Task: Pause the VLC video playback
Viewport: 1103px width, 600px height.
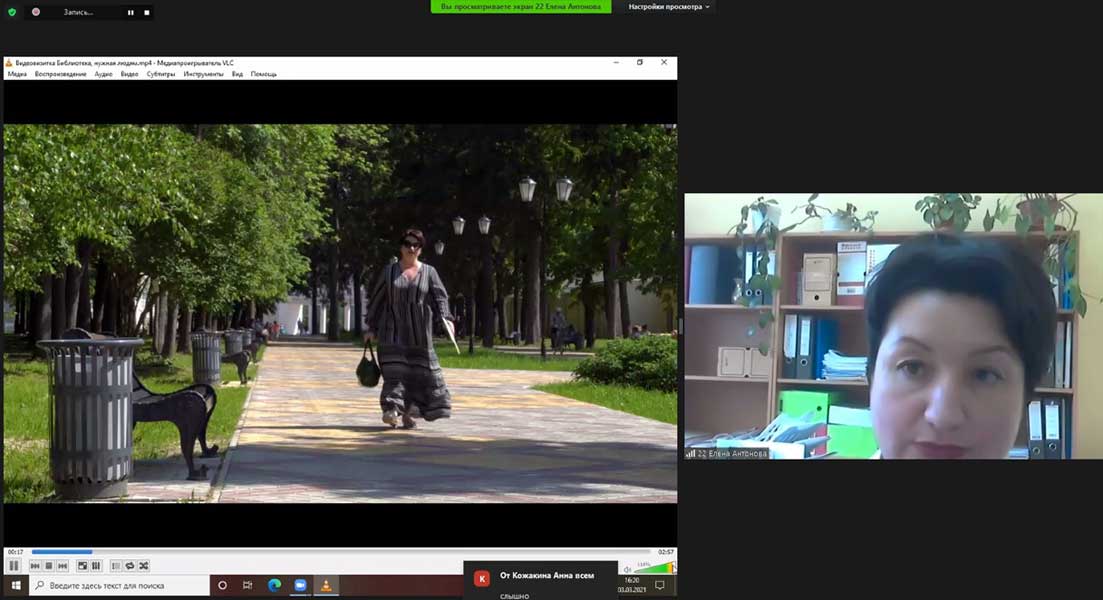Action: point(15,566)
